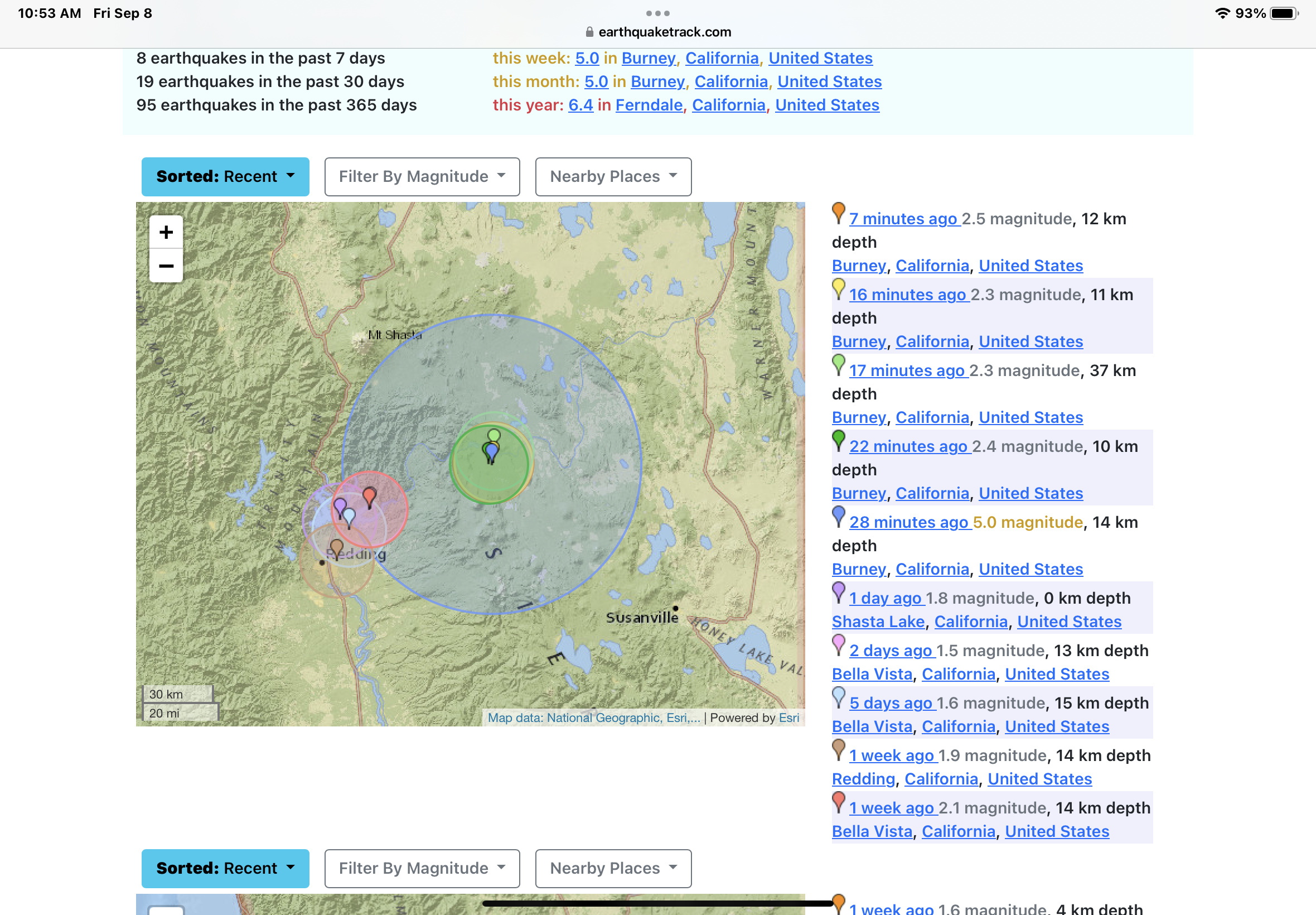Click Bella Vista under 2 days ago entry
The height and width of the screenshot is (915, 1316).
coord(872,674)
